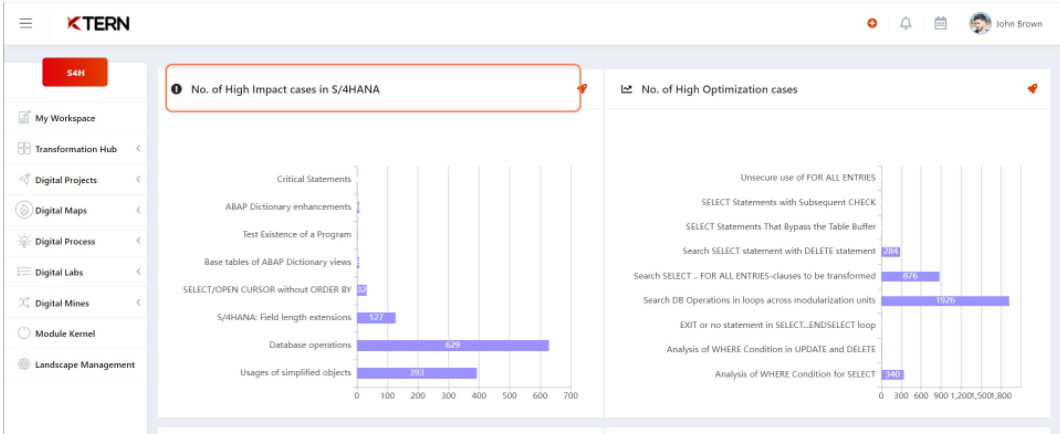Image resolution: width=1060 pixels, height=434 pixels.
Task: Click the line chart icon beside High Optimization
Action: pos(627,89)
